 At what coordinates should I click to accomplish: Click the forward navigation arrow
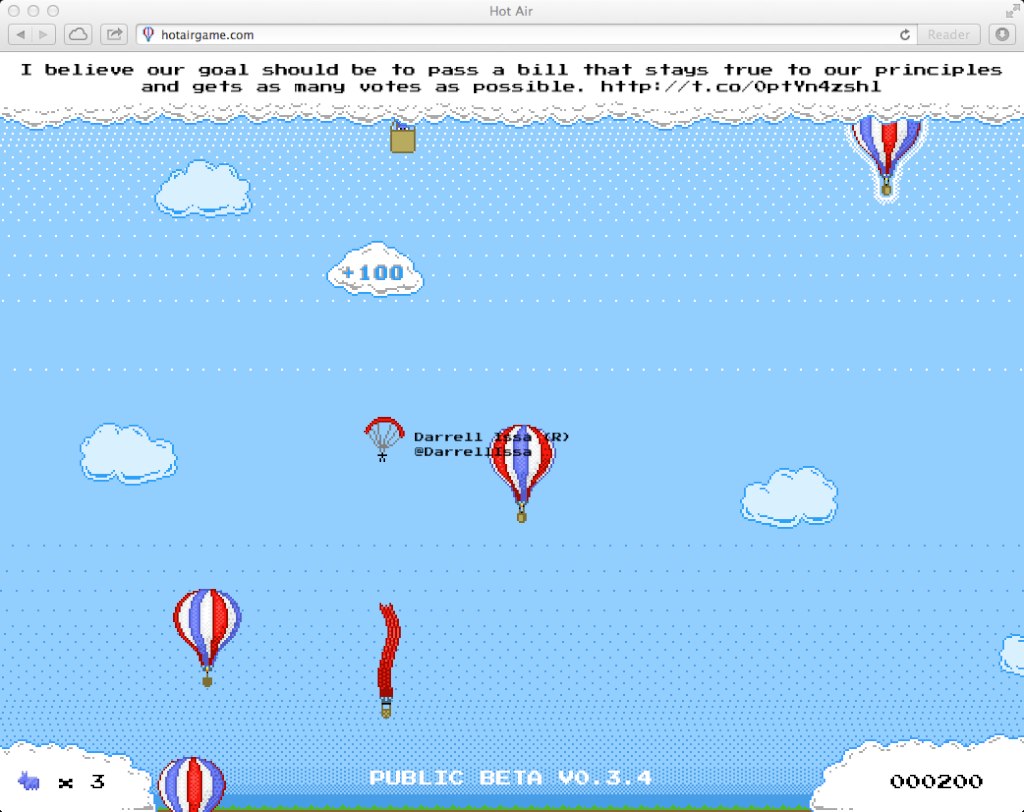coord(43,33)
